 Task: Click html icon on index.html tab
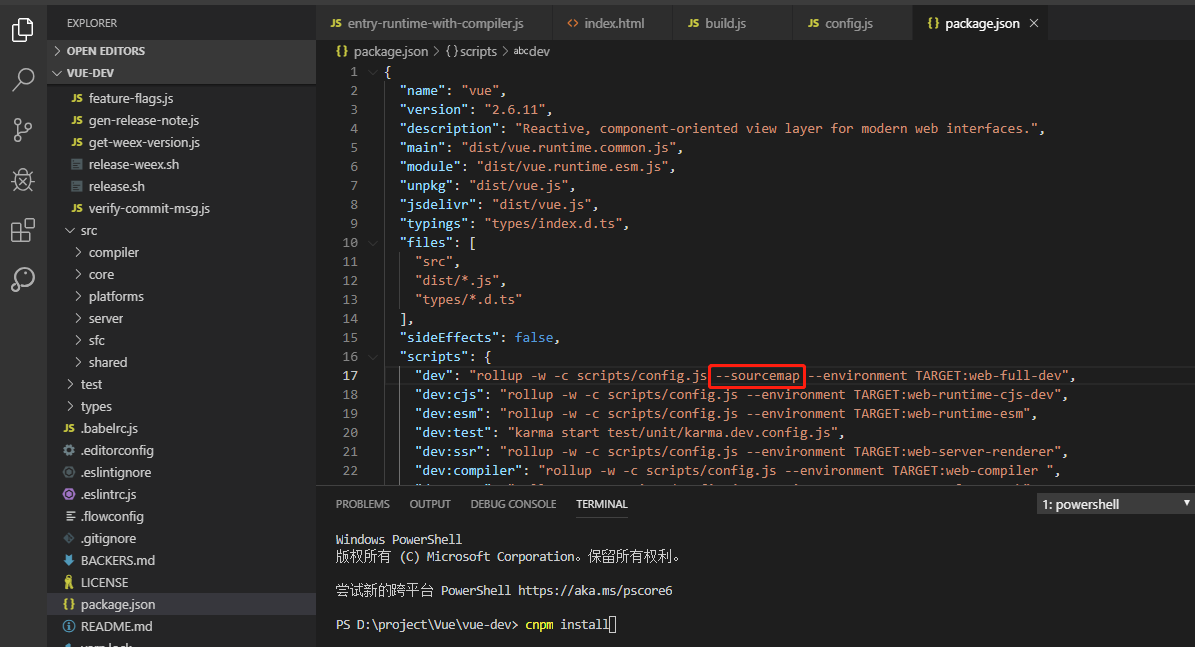[573, 24]
